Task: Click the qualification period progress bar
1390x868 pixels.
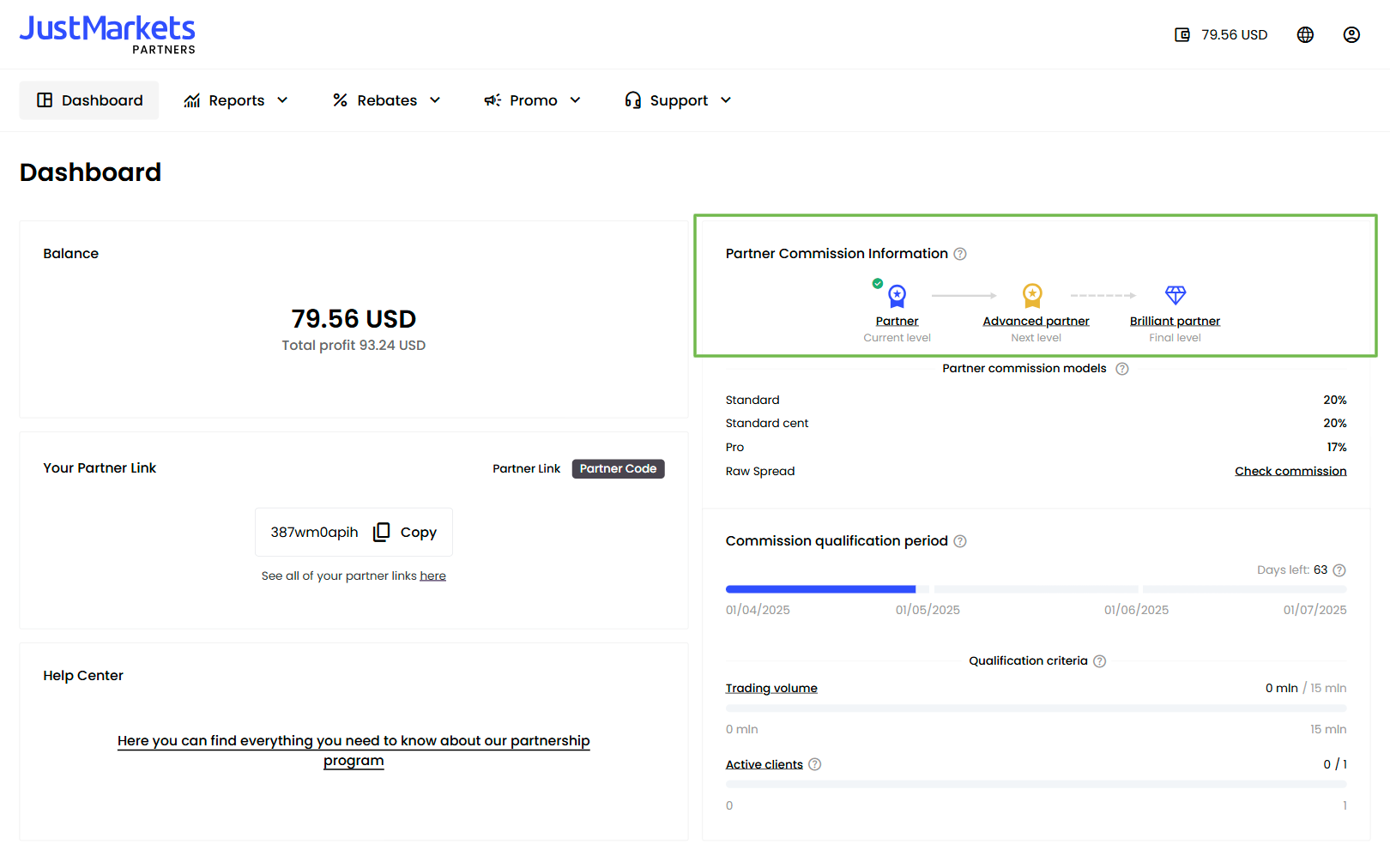Action: click(1036, 589)
